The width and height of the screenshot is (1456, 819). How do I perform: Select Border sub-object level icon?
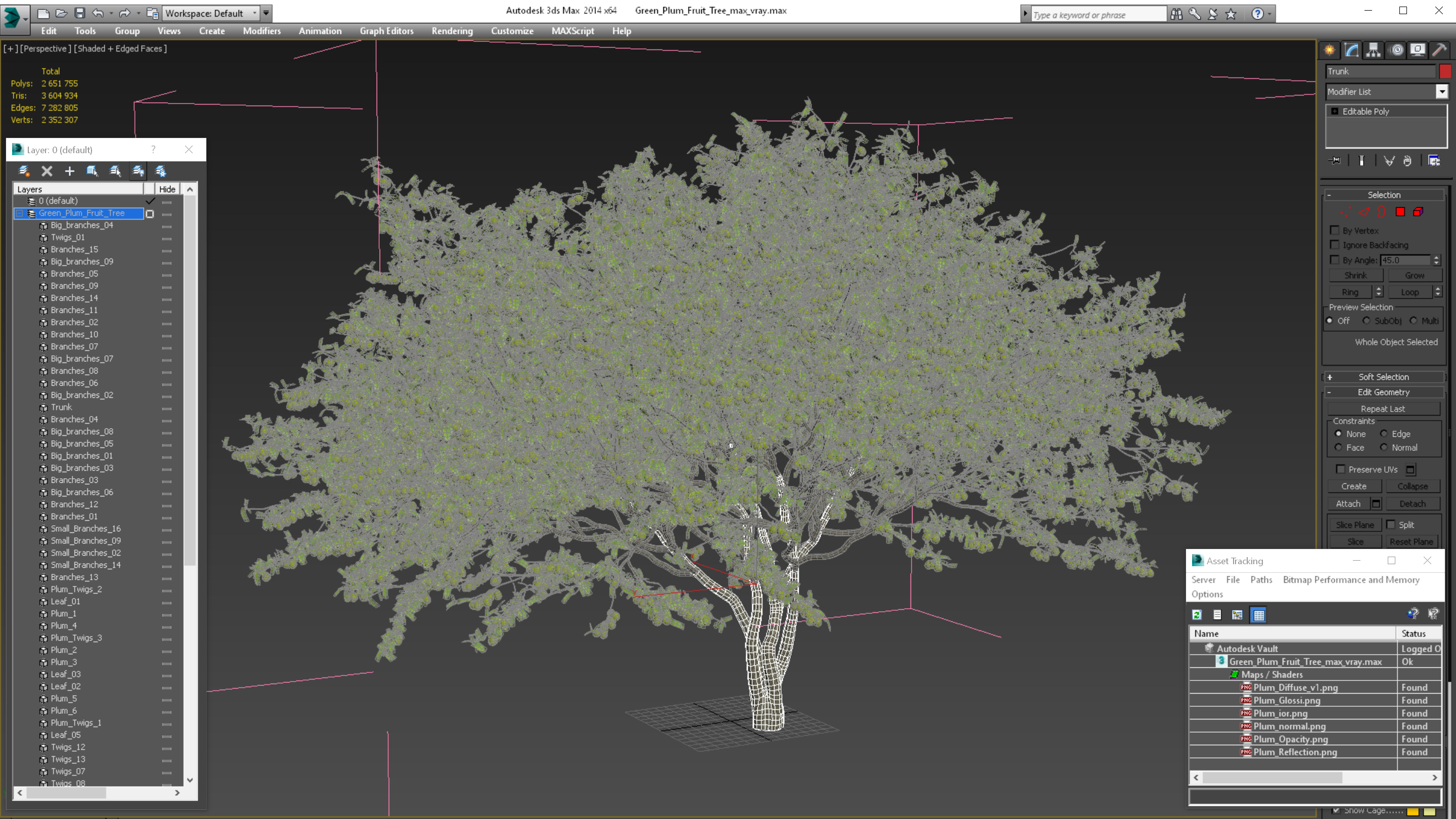[x=1382, y=212]
